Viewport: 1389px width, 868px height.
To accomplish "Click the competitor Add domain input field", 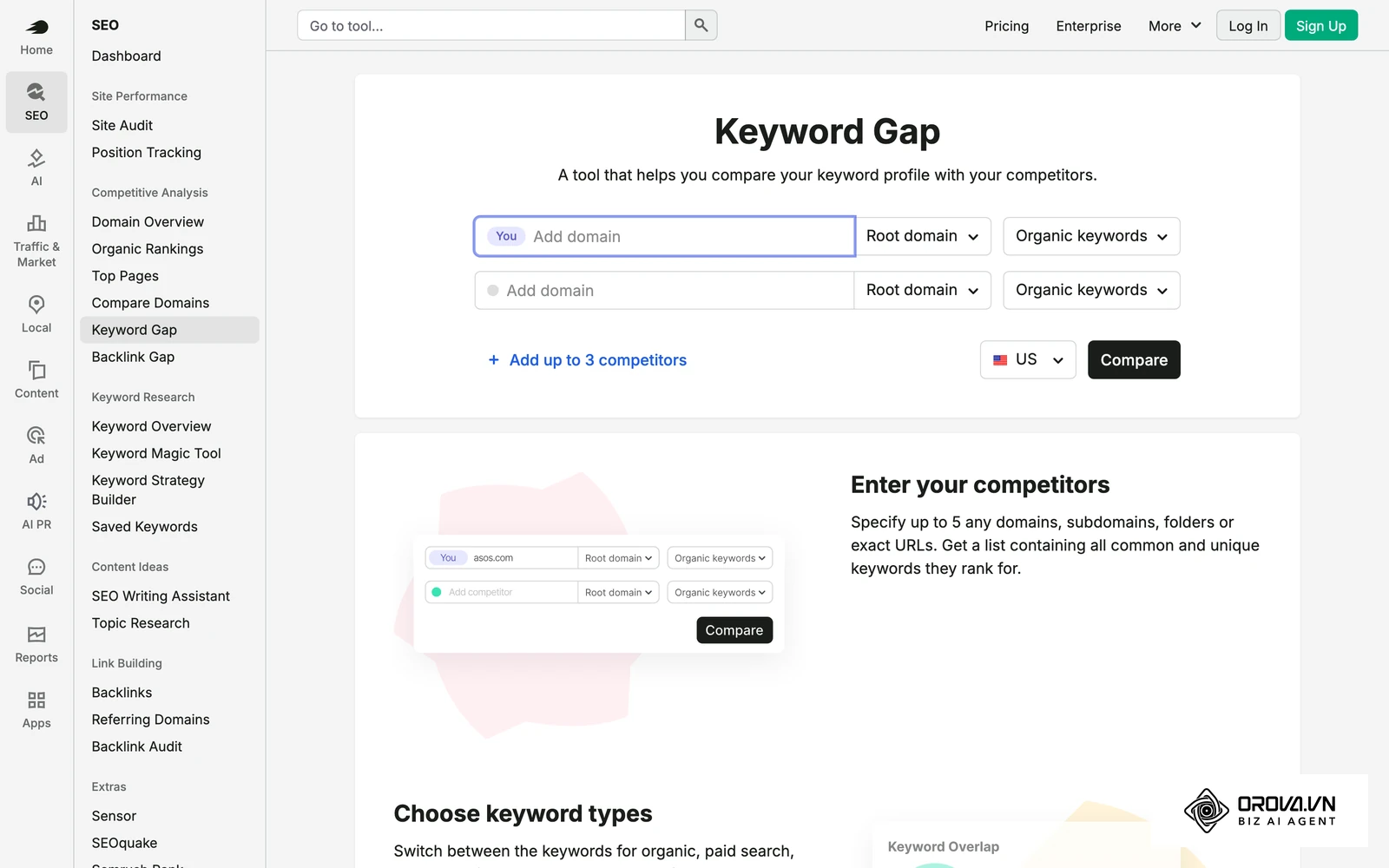I will 665,290.
